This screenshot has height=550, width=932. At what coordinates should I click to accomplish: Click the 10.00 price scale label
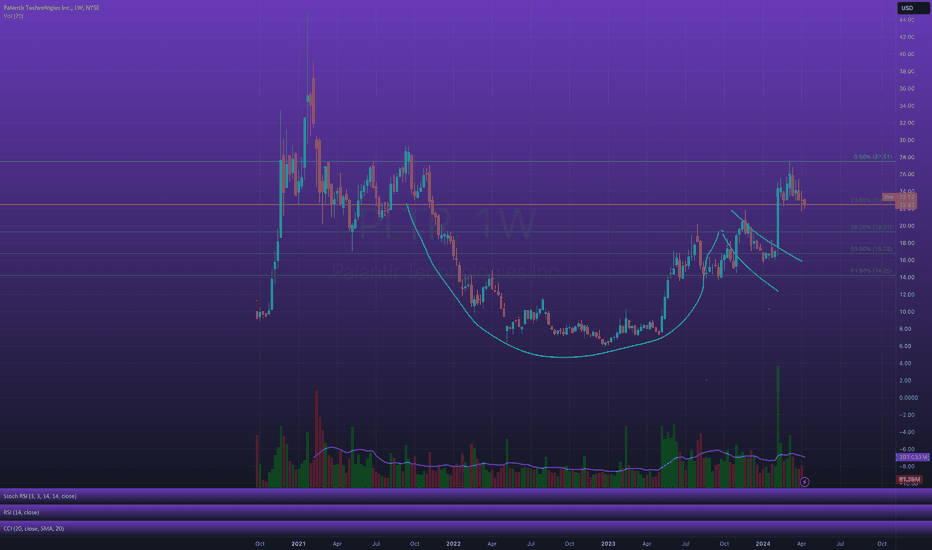(x=906, y=312)
